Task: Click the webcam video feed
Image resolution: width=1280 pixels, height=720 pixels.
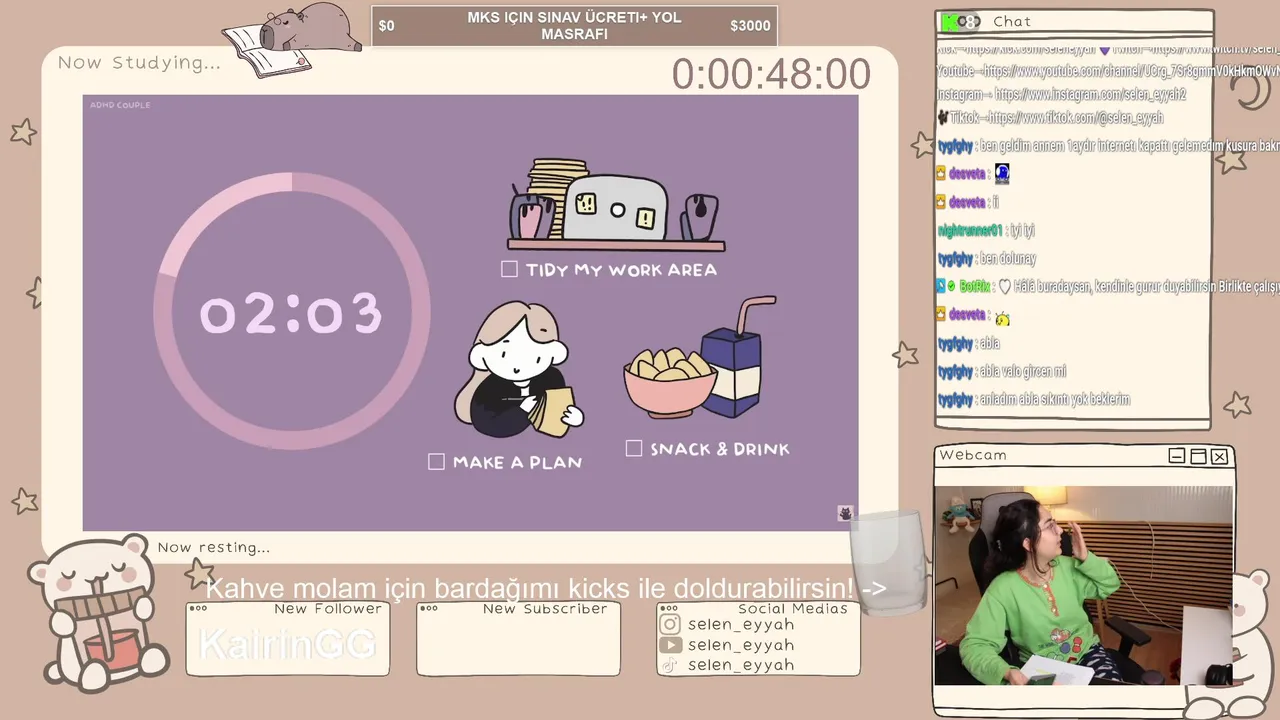Action: point(1083,586)
